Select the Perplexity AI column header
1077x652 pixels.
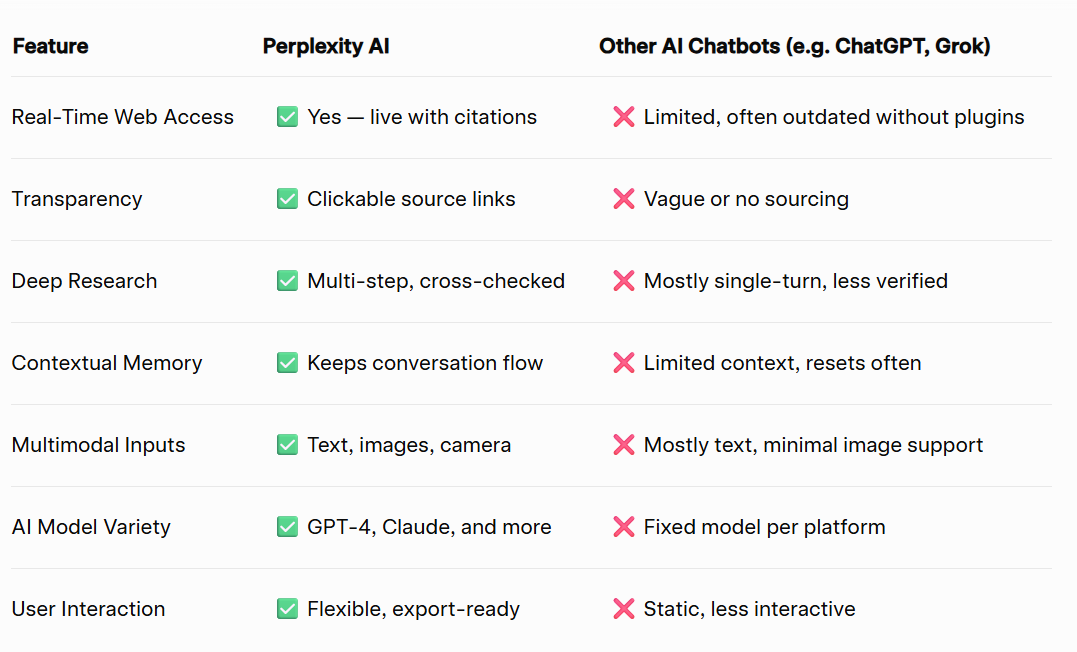[x=326, y=46]
